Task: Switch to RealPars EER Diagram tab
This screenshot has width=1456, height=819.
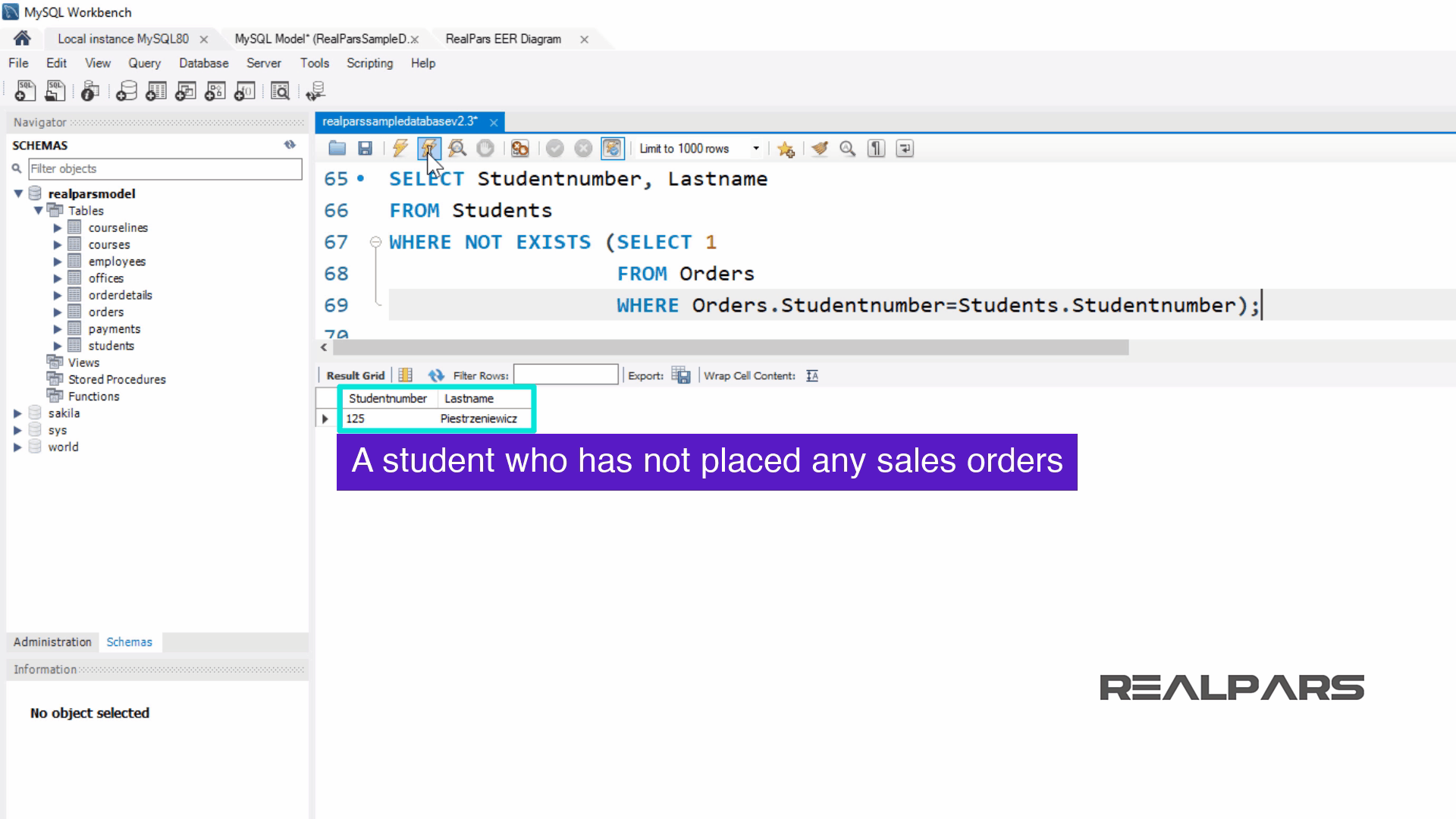Action: tap(503, 39)
